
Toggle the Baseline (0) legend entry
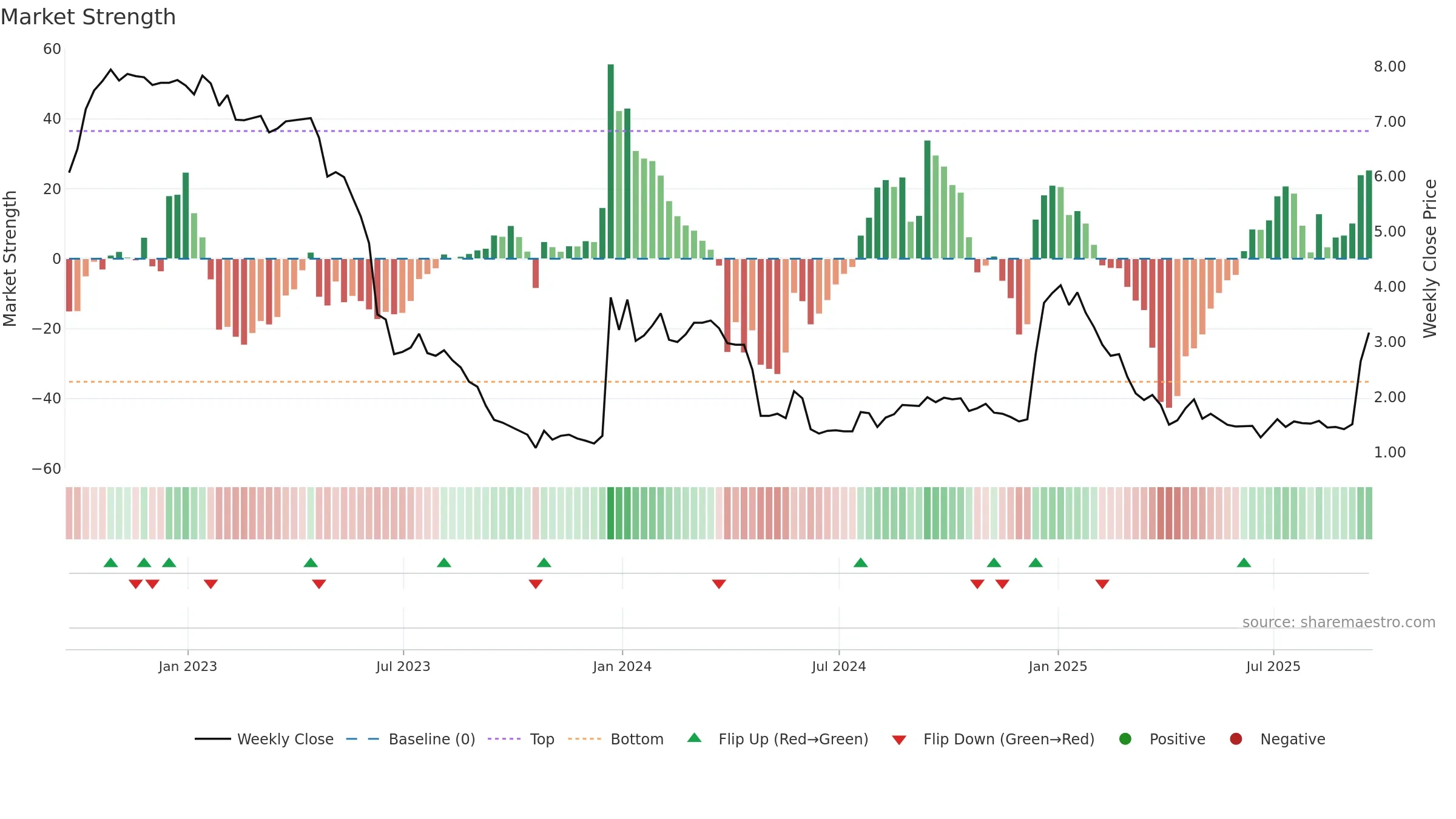(x=410, y=739)
